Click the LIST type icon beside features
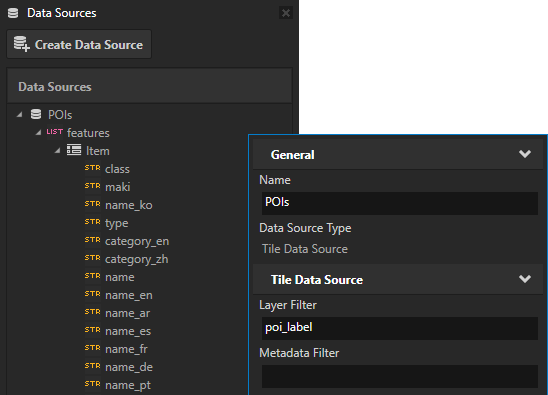Image resolution: width=548 pixels, height=395 pixels. 55,132
